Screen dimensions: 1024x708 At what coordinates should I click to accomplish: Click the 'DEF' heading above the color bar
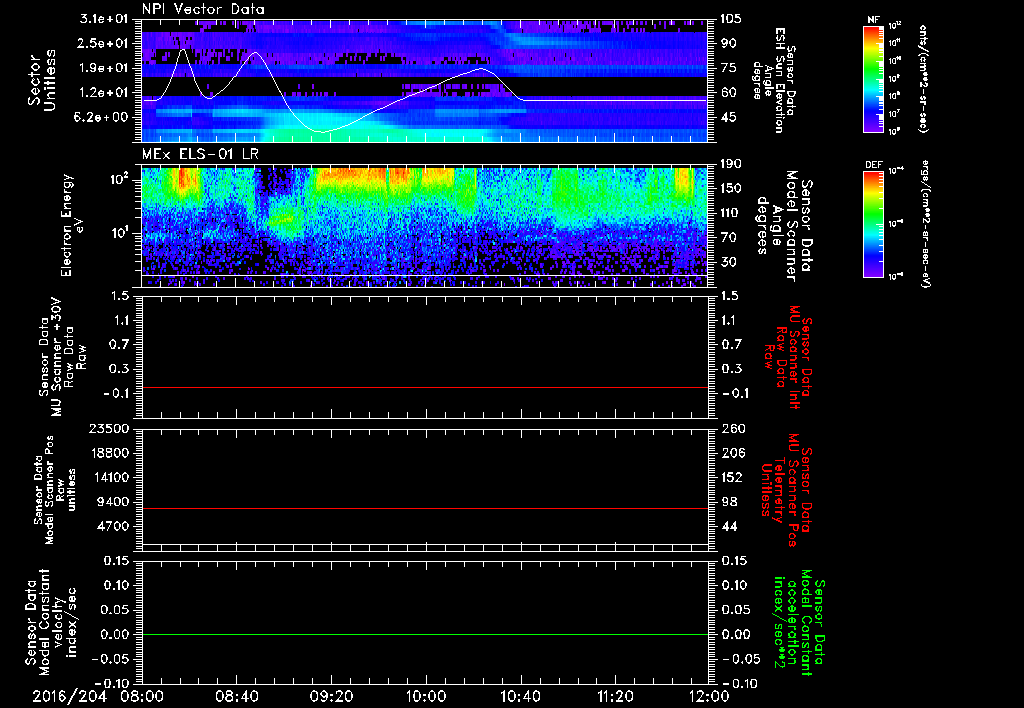pyautogui.click(x=873, y=165)
